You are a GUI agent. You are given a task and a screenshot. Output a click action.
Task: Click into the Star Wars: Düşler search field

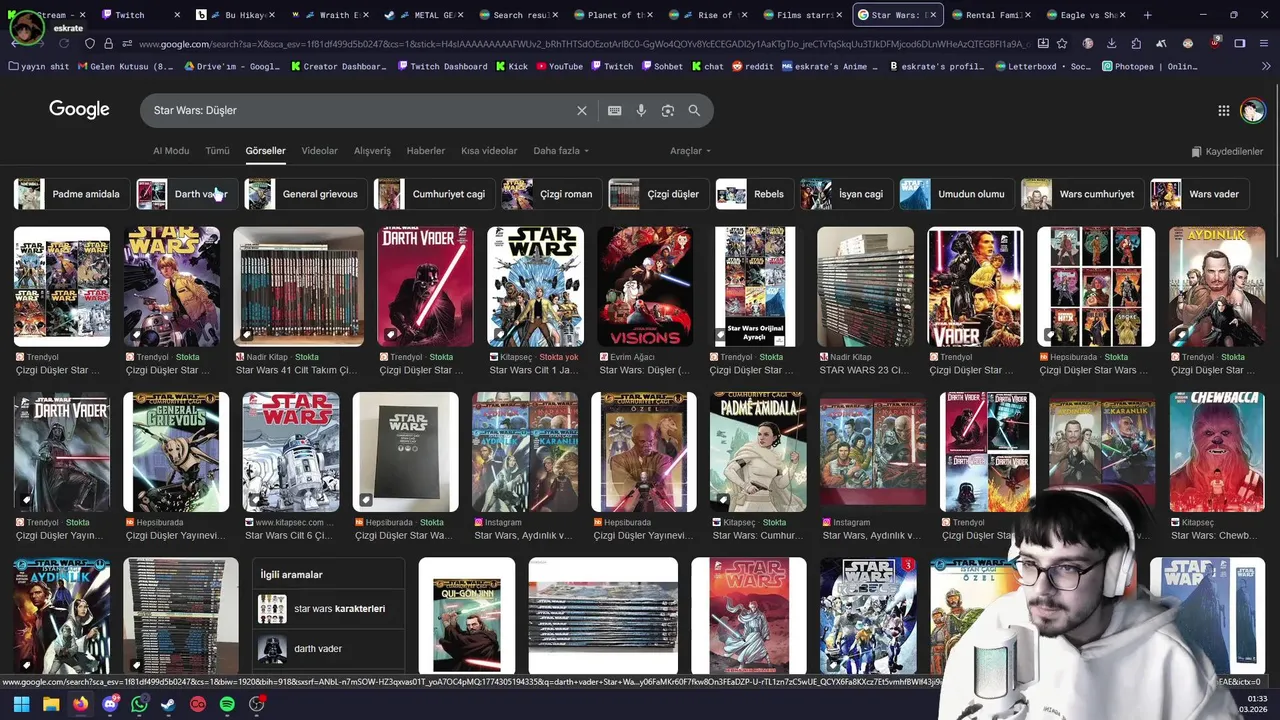coord(360,111)
